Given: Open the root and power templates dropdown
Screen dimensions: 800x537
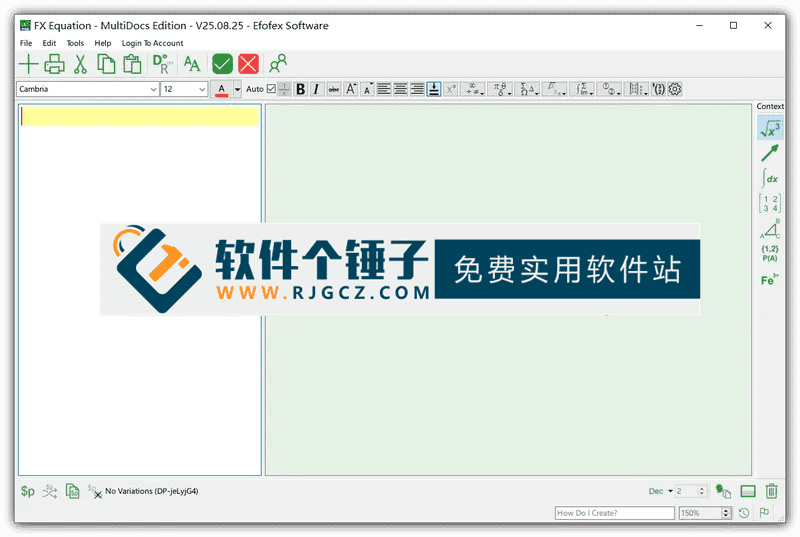Looking at the screenshot, I should (555, 89).
